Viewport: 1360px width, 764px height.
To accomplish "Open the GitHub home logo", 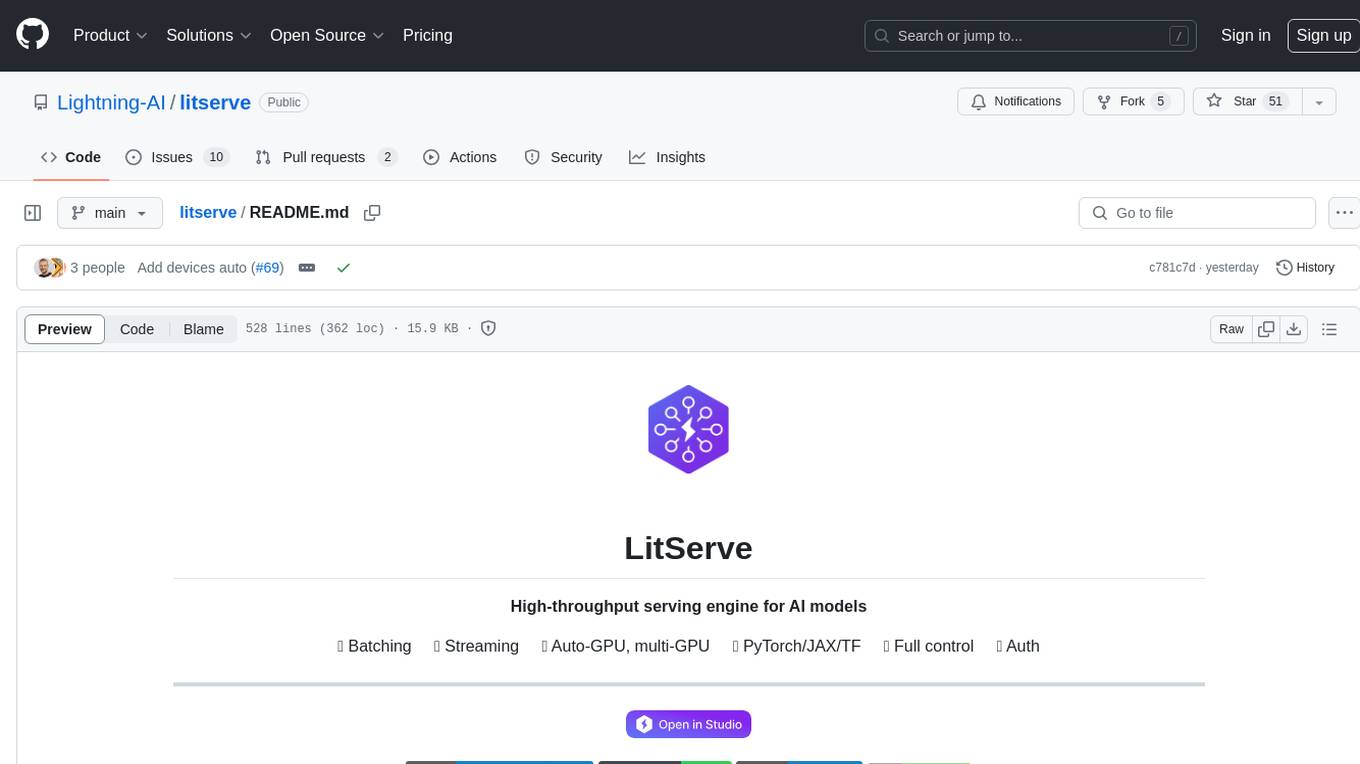I will coord(32,35).
